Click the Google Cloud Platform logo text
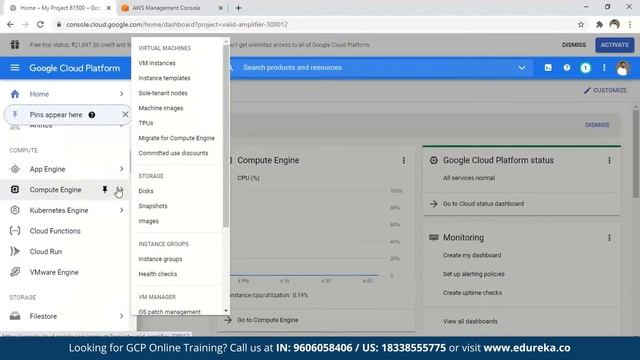Viewport: 640px width, 360px height. click(x=75, y=68)
